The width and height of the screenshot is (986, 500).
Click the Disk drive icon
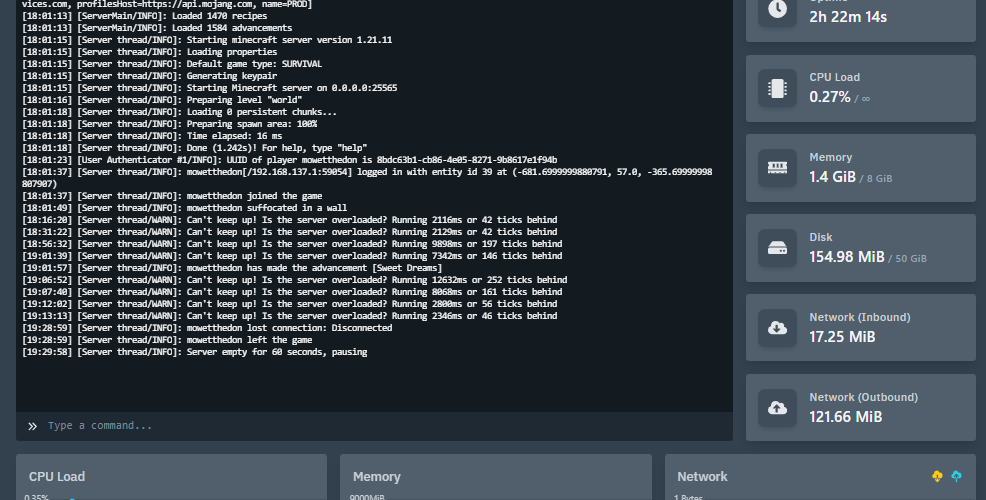[777, 247]
